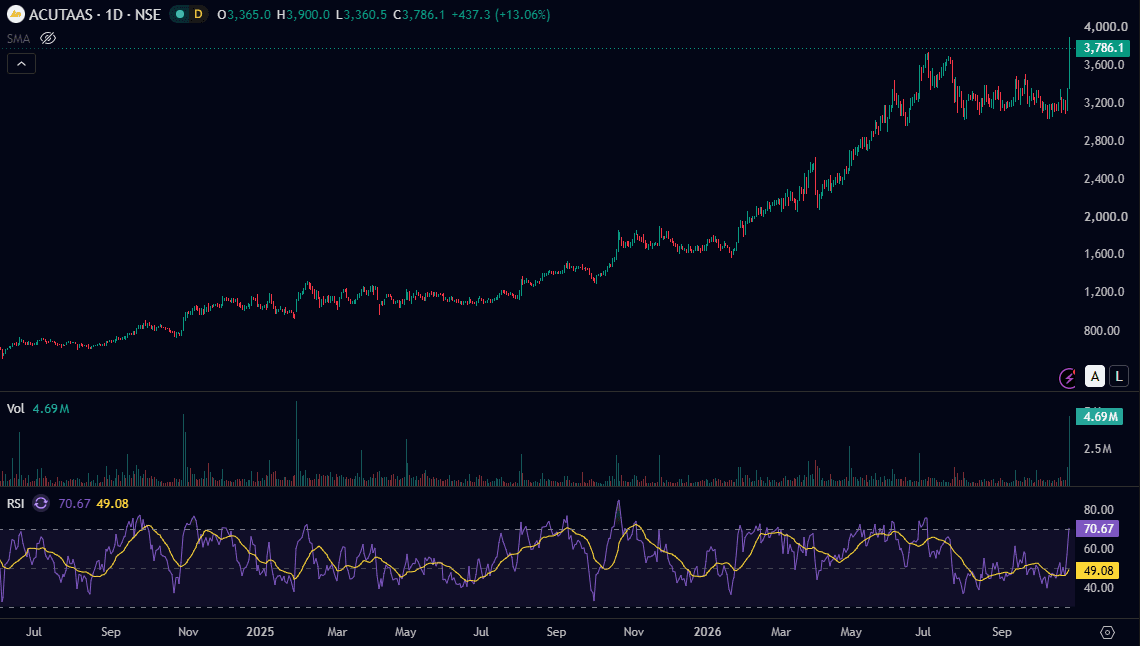Click the yellow D delayed-data badge
1140x646 pixels.
(x=198, y=15)
